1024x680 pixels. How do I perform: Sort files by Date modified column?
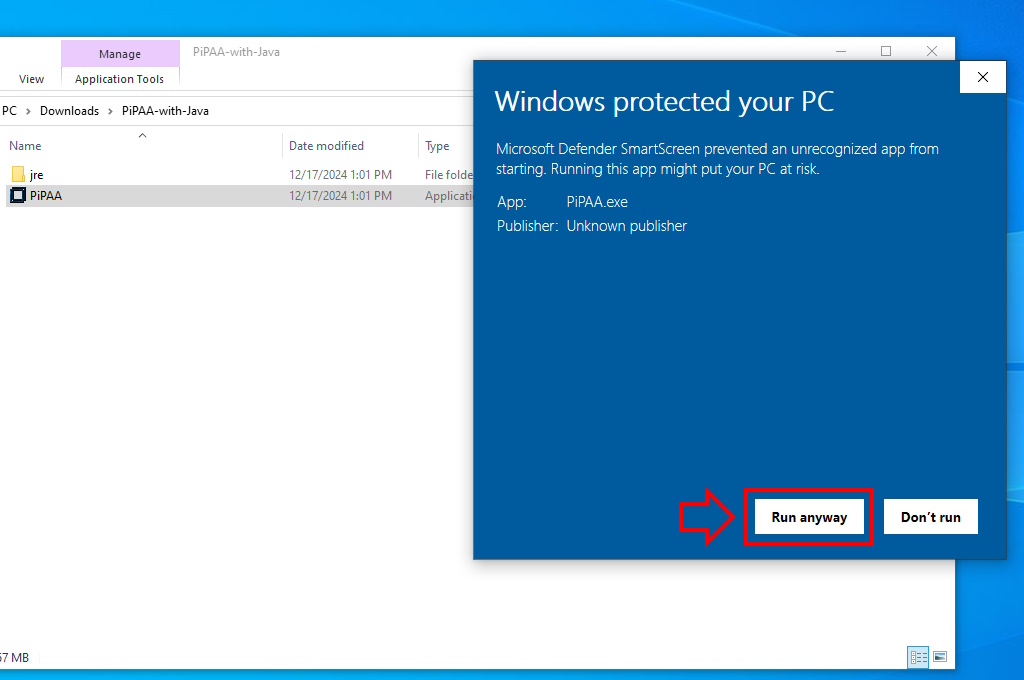click(327, 146)
